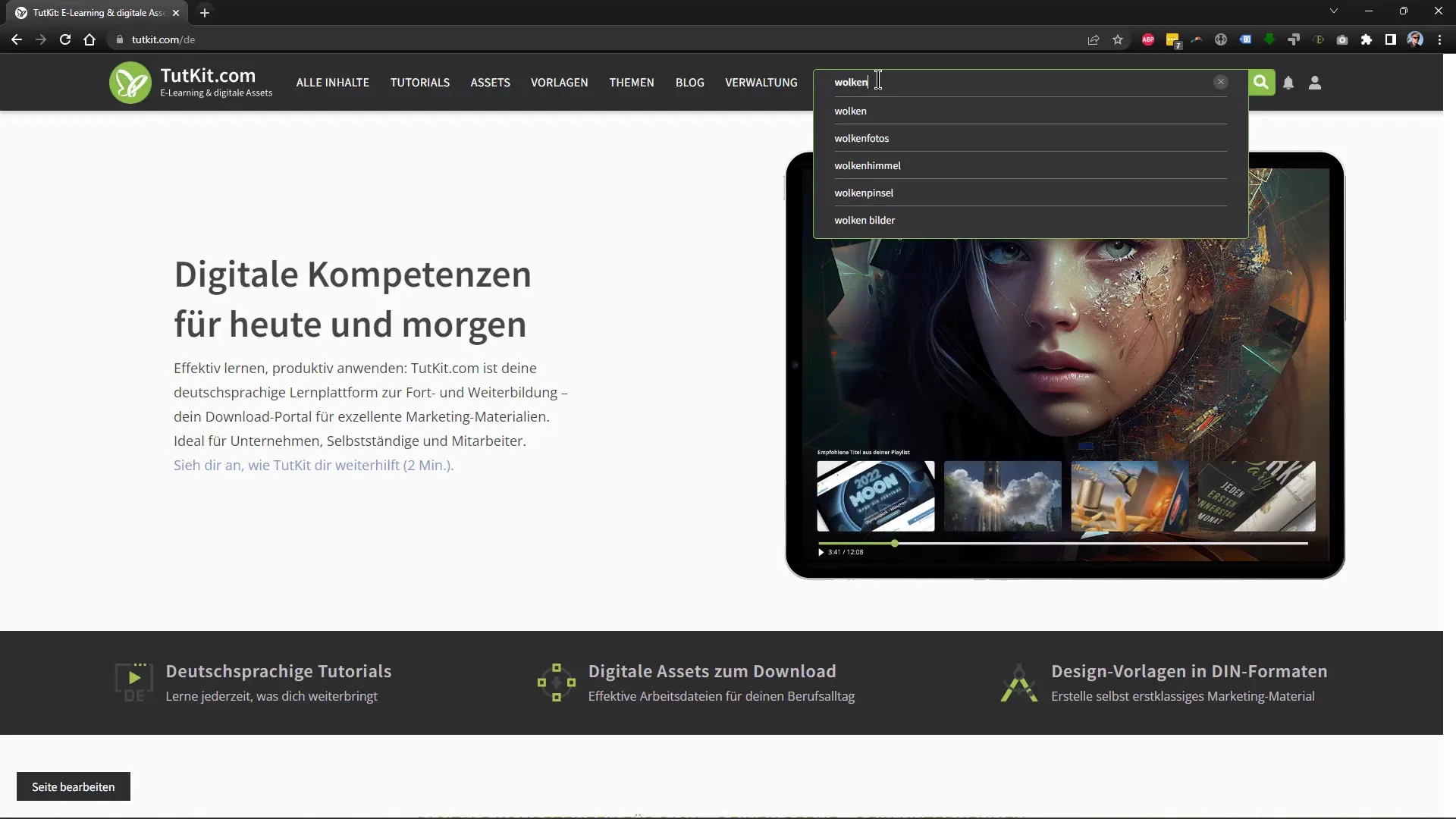
Task: Go back with the browser back arrow
Action: click(x=17, y=39)
